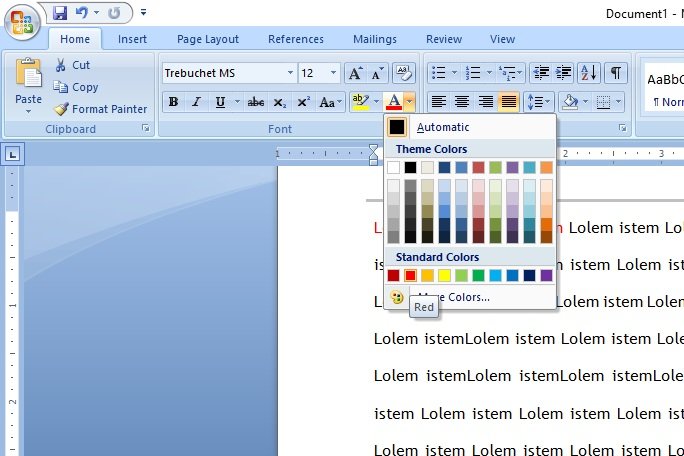Open the Mailings tab
The width and height of the screenshot is (684, 456).
click(375, 39)
